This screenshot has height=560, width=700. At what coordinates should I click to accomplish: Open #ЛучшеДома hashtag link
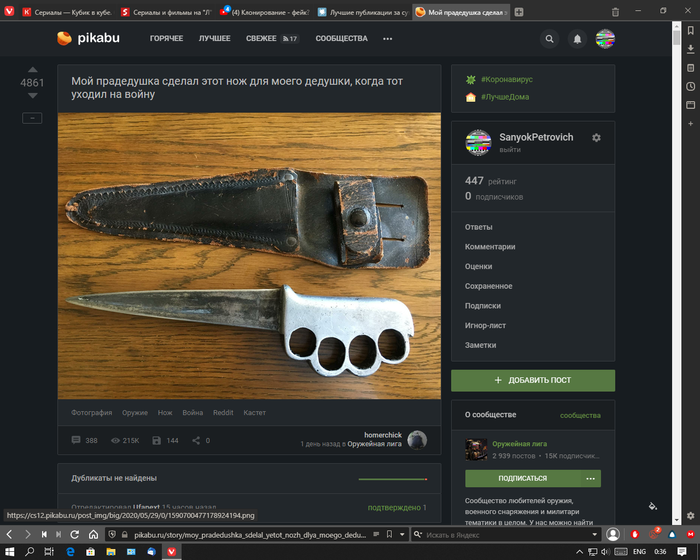[505, 97]
